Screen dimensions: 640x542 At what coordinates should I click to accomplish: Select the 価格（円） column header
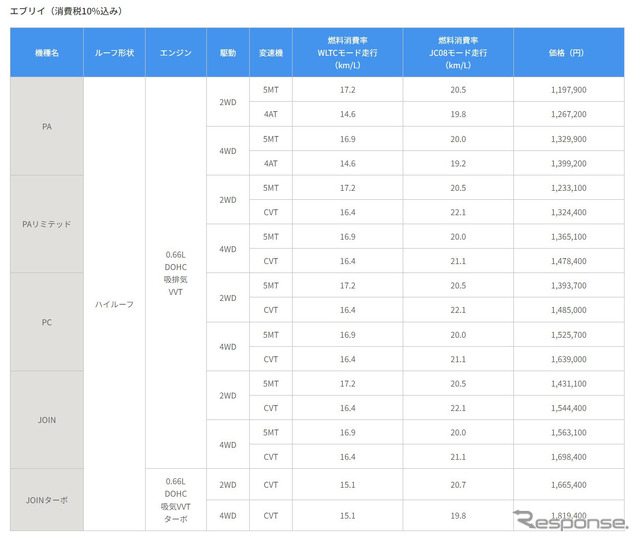coord(569,53)
